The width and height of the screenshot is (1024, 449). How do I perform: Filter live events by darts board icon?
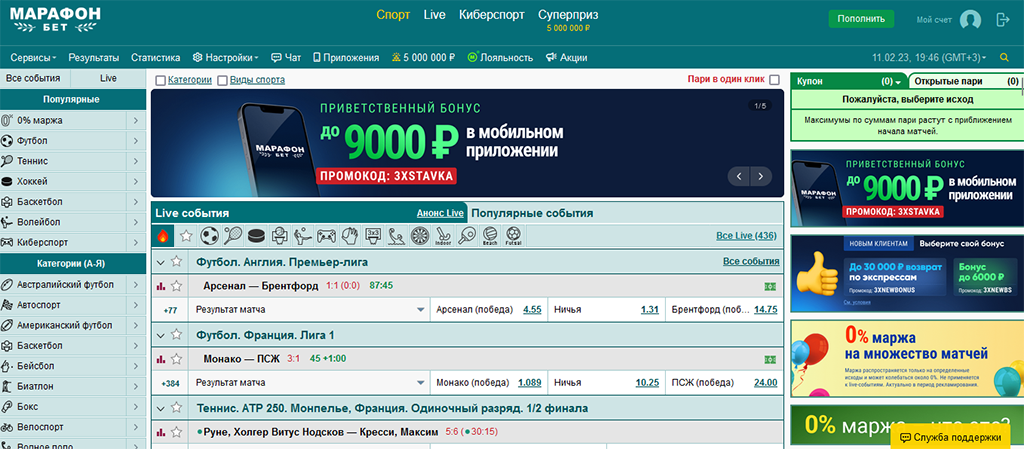(420, 236)
